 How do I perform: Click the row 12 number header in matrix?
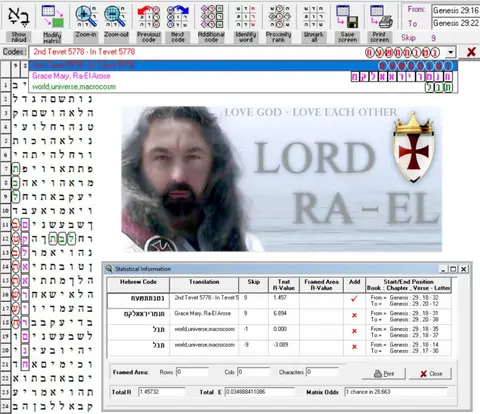click(x=6, y=238)
